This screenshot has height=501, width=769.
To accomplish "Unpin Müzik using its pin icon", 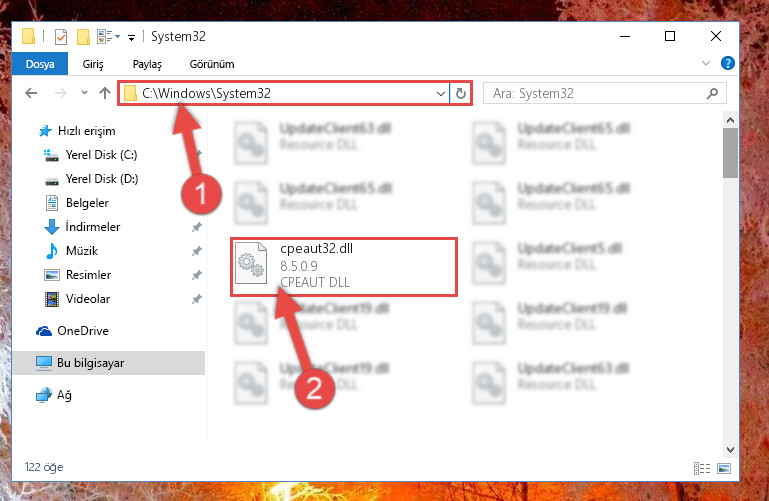I will tap(197, 251).
